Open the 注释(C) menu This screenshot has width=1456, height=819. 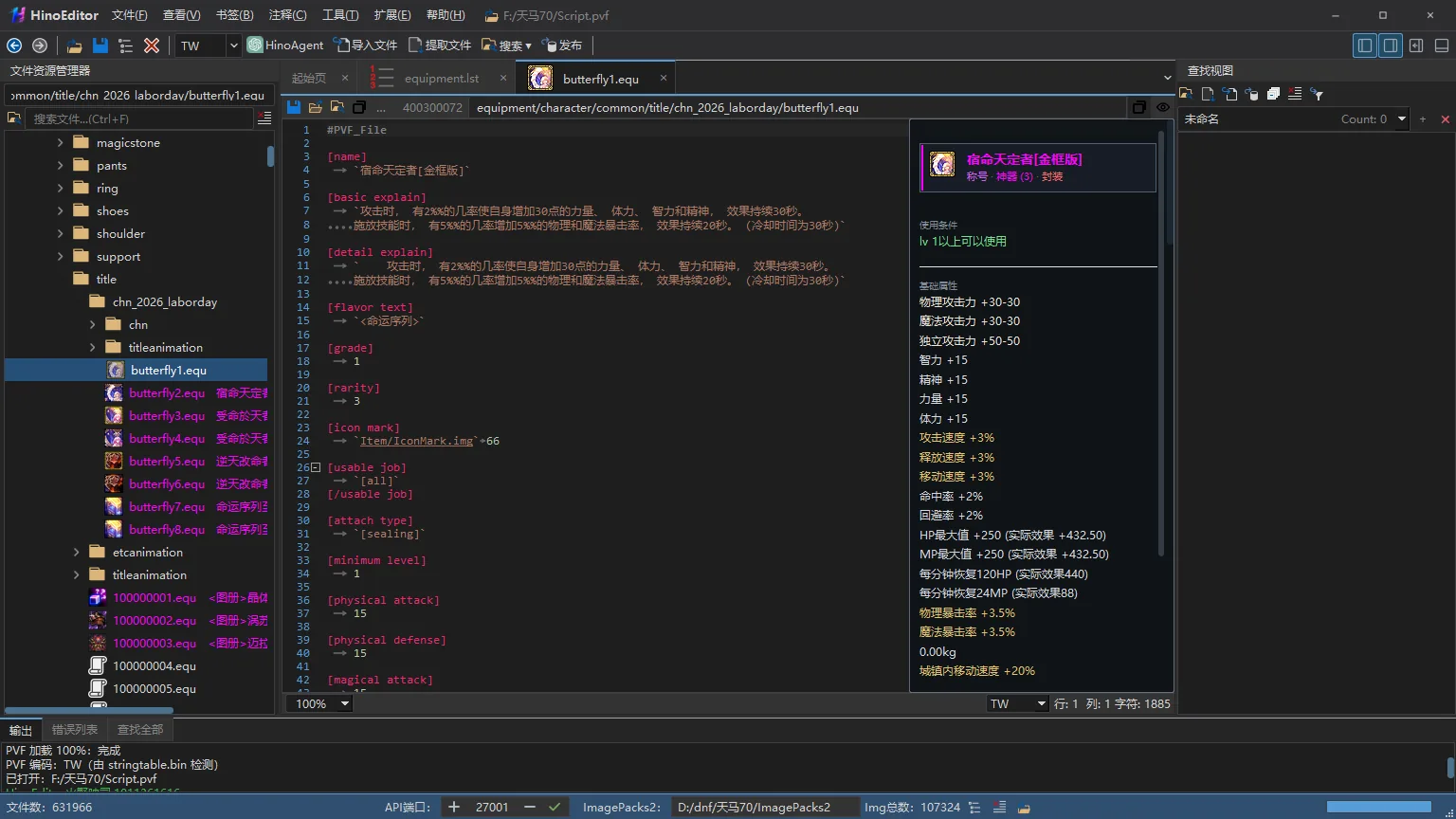coord(287,15)
